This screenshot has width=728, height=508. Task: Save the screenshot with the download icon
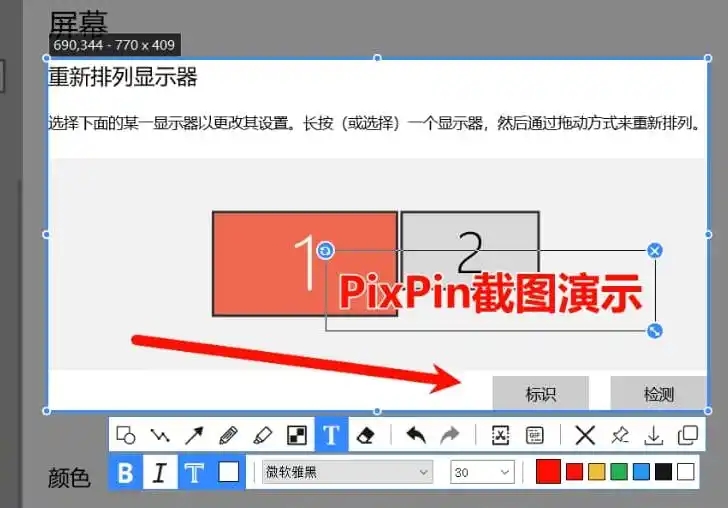[x=654, y=435]
